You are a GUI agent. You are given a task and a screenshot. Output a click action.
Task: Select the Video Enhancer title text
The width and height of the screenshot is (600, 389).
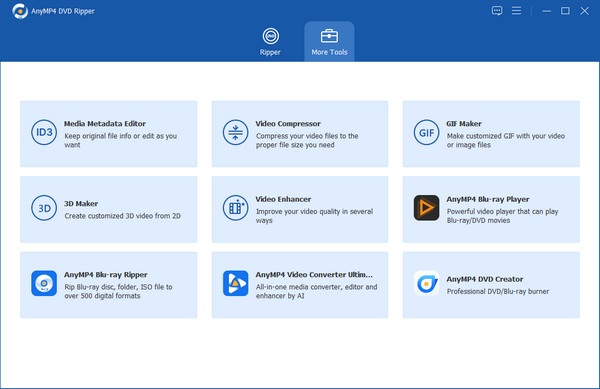[283, 199]
